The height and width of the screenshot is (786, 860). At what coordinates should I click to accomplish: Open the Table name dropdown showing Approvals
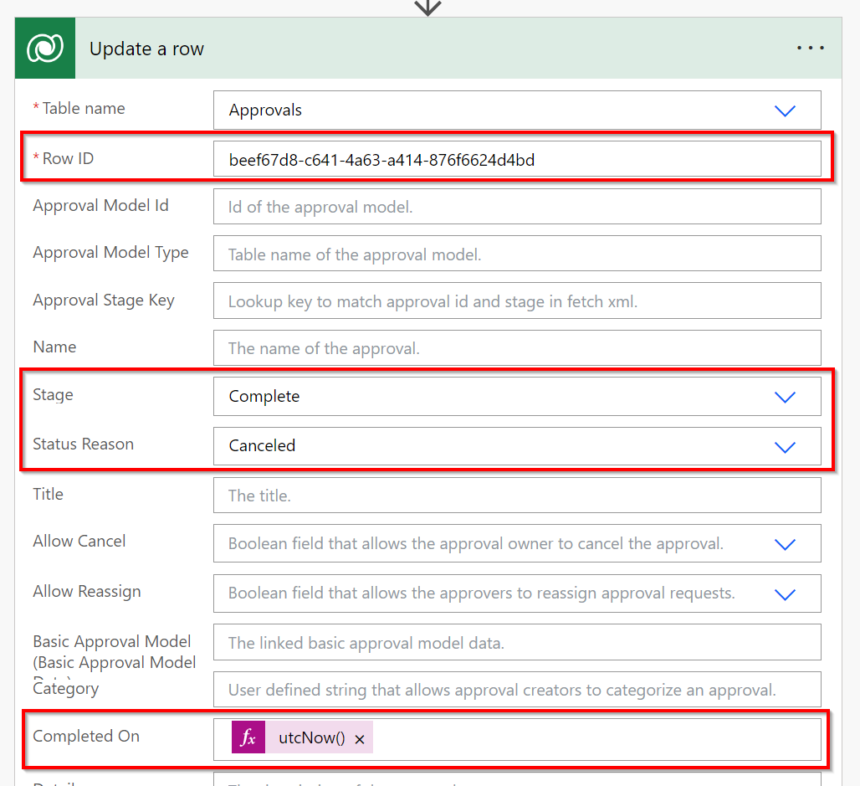pos(785,110)
